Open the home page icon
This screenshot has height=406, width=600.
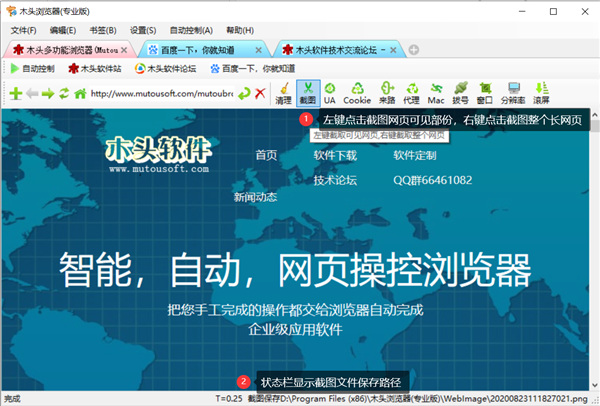pyautogui.click(x=80, y=93)
